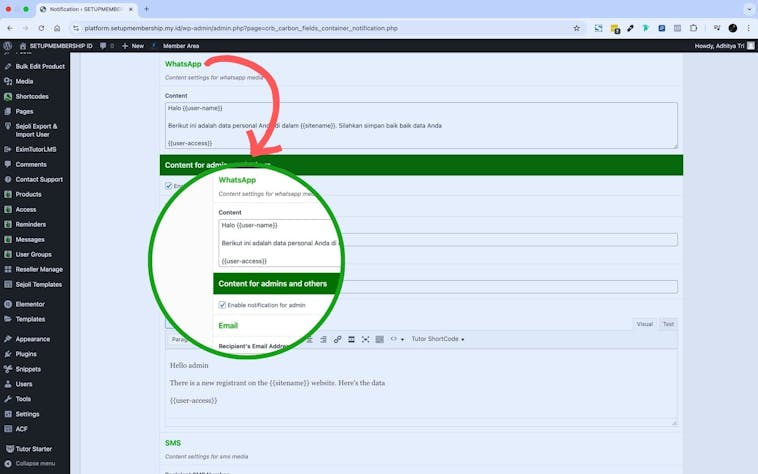Click the toolbar toggle icon in editor
Screen dimensions: 758x474
[x=379, y=339]
